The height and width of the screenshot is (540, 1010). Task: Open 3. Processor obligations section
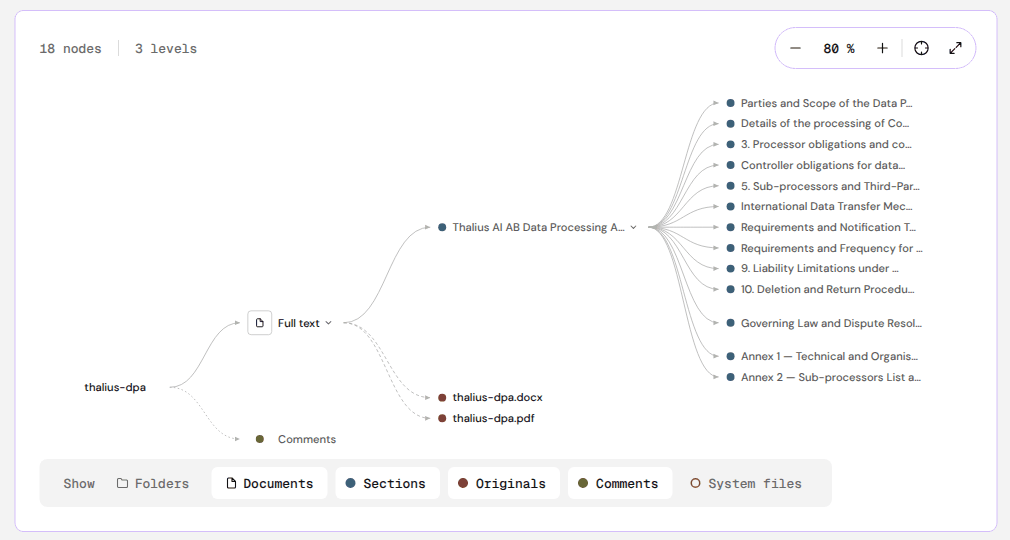pos(826,144)
